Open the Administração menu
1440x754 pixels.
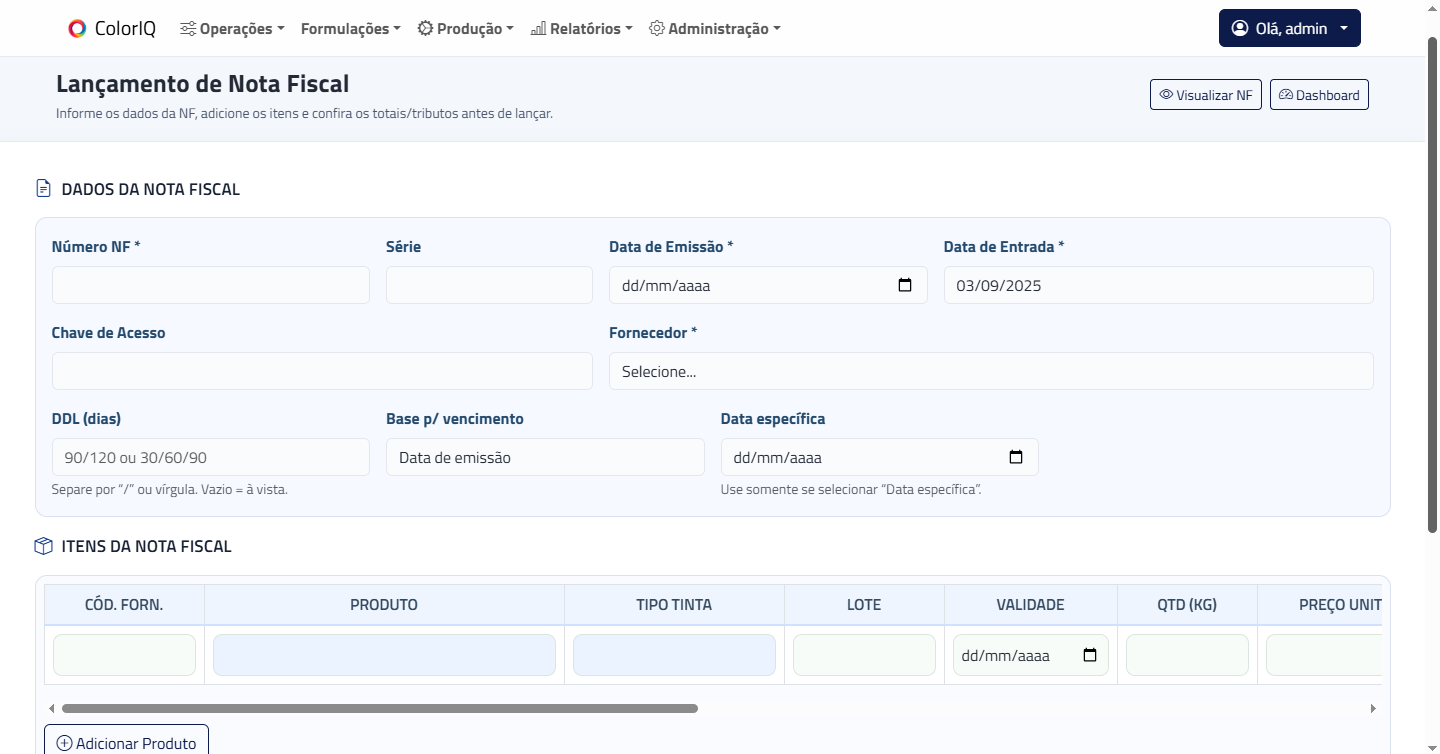(715, 29)
